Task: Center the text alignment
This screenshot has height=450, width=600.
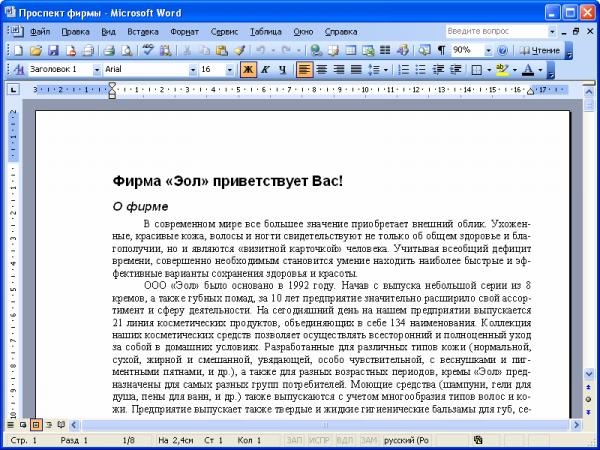Action: click(321, 70)
